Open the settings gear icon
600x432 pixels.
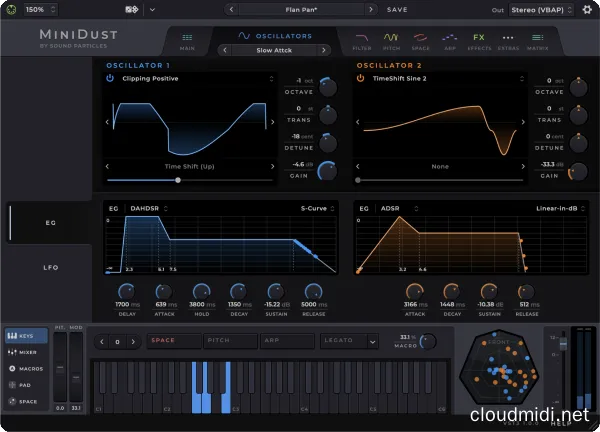[x=587, y=10]
